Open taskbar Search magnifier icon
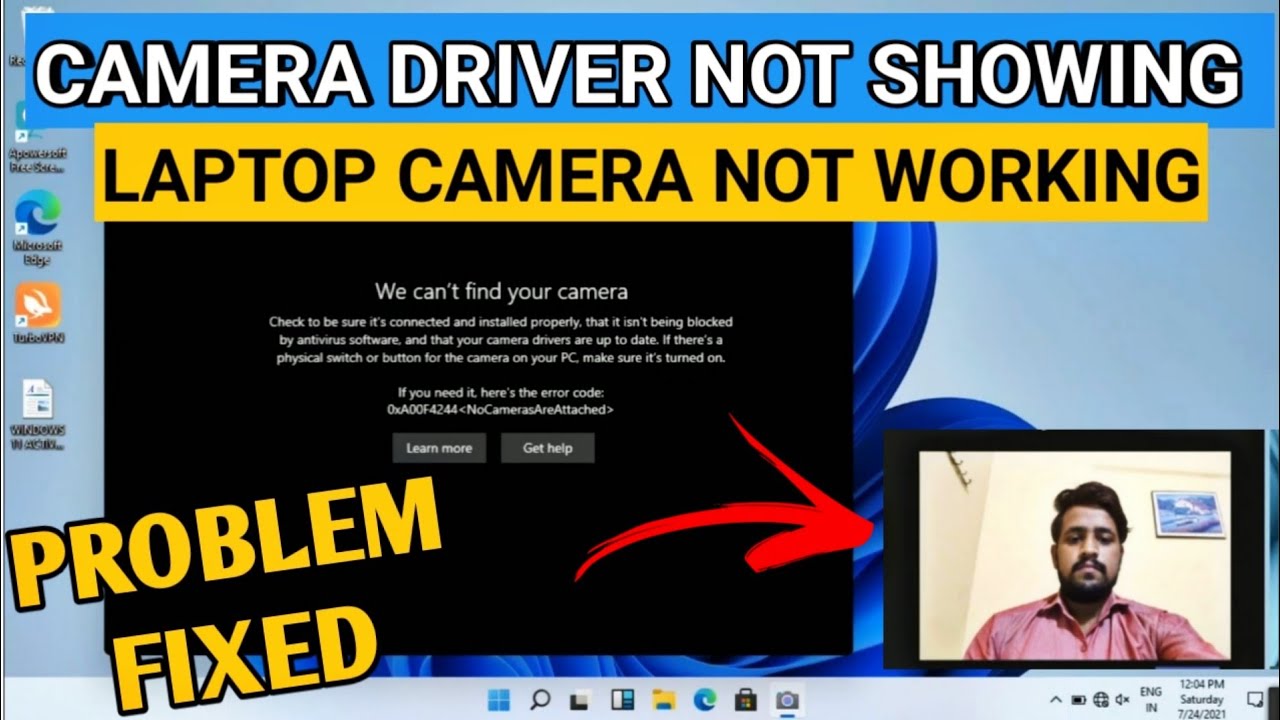 click(x=540, y=699)
